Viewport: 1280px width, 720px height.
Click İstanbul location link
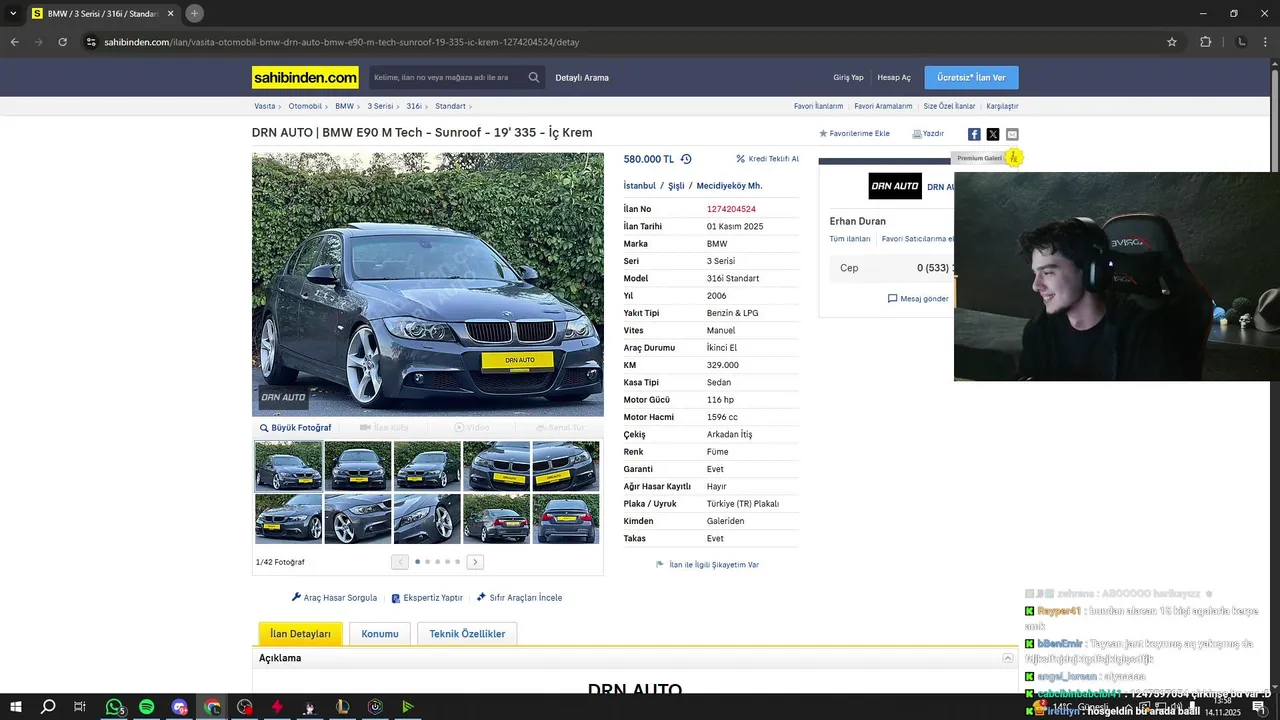pyautogui.click(x=640, y=186)
